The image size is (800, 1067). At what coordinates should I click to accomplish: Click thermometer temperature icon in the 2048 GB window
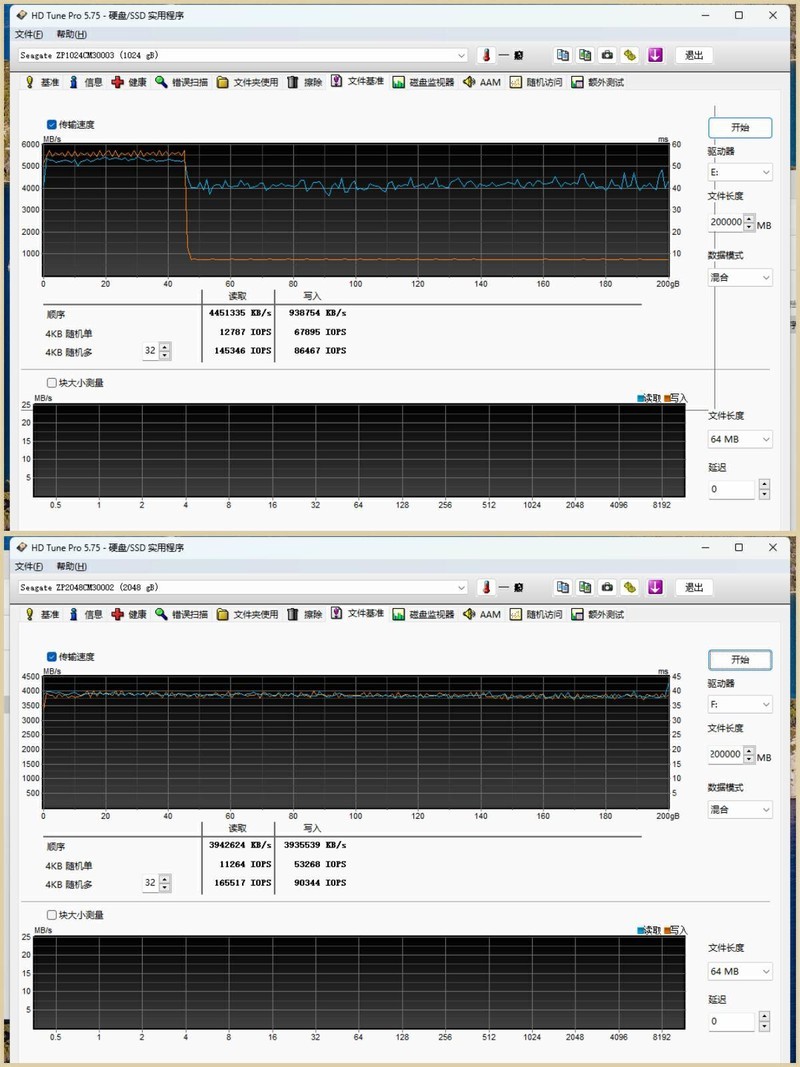click(486, 587)
